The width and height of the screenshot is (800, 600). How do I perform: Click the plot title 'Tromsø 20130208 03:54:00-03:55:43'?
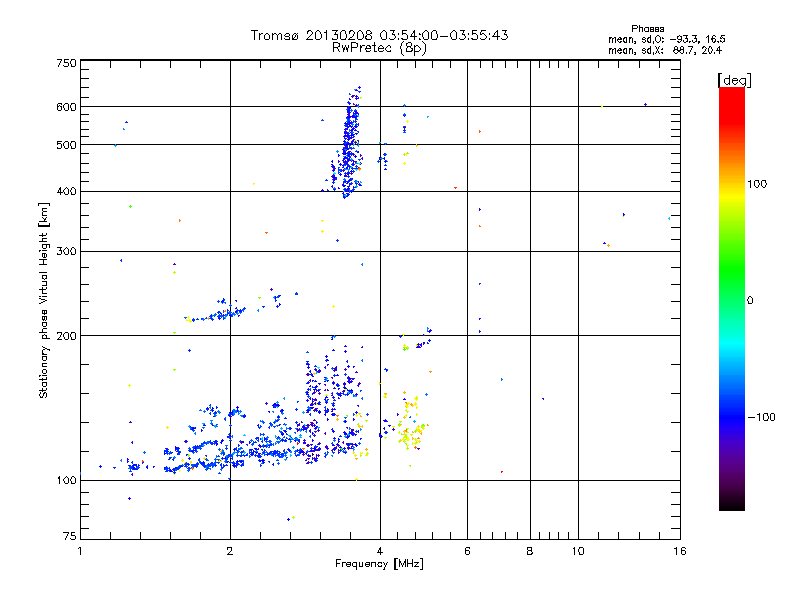pos(379,35)
